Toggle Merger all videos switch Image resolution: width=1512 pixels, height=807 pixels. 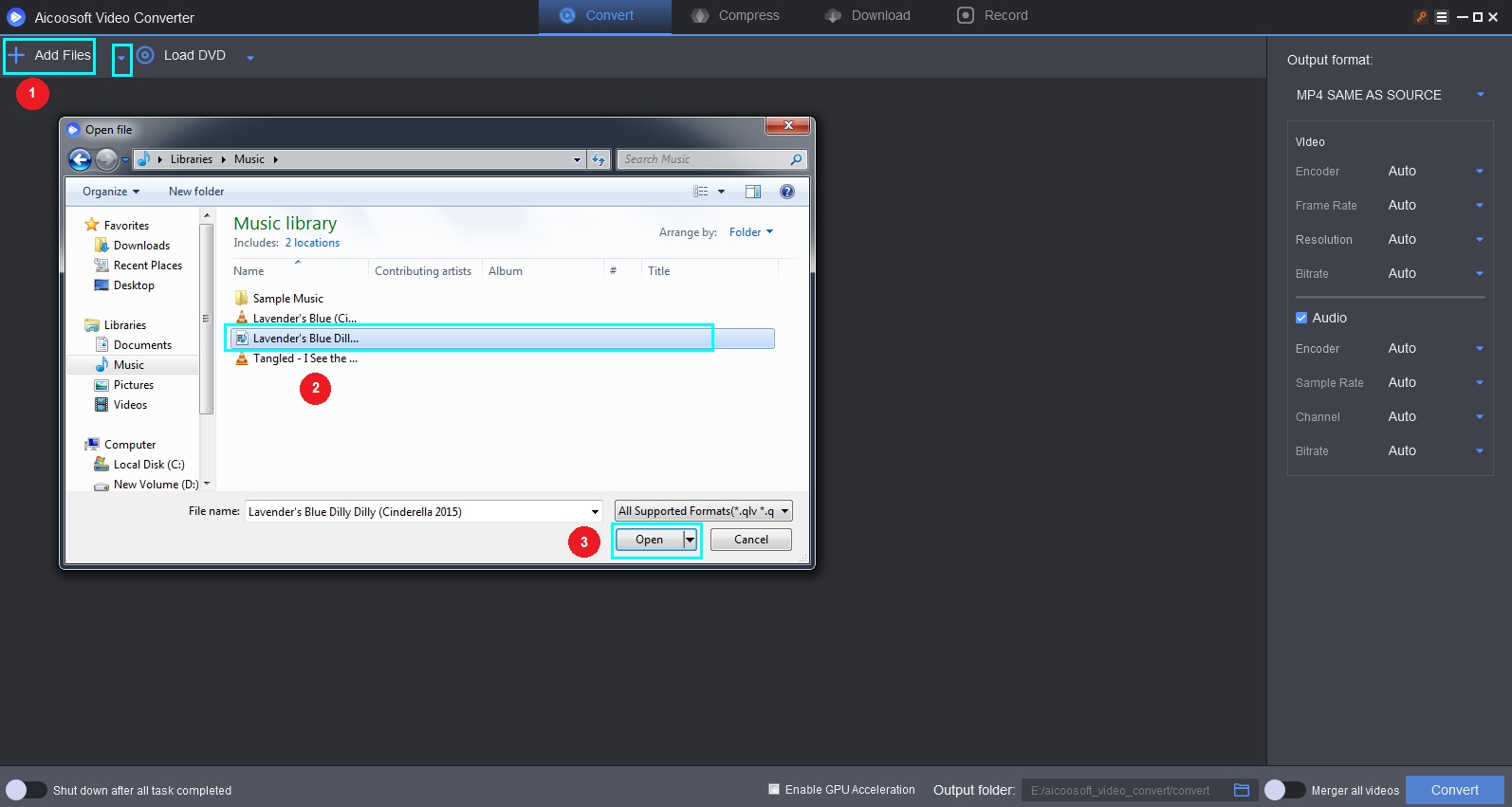pyautogui.click(x=1284, y=790)
